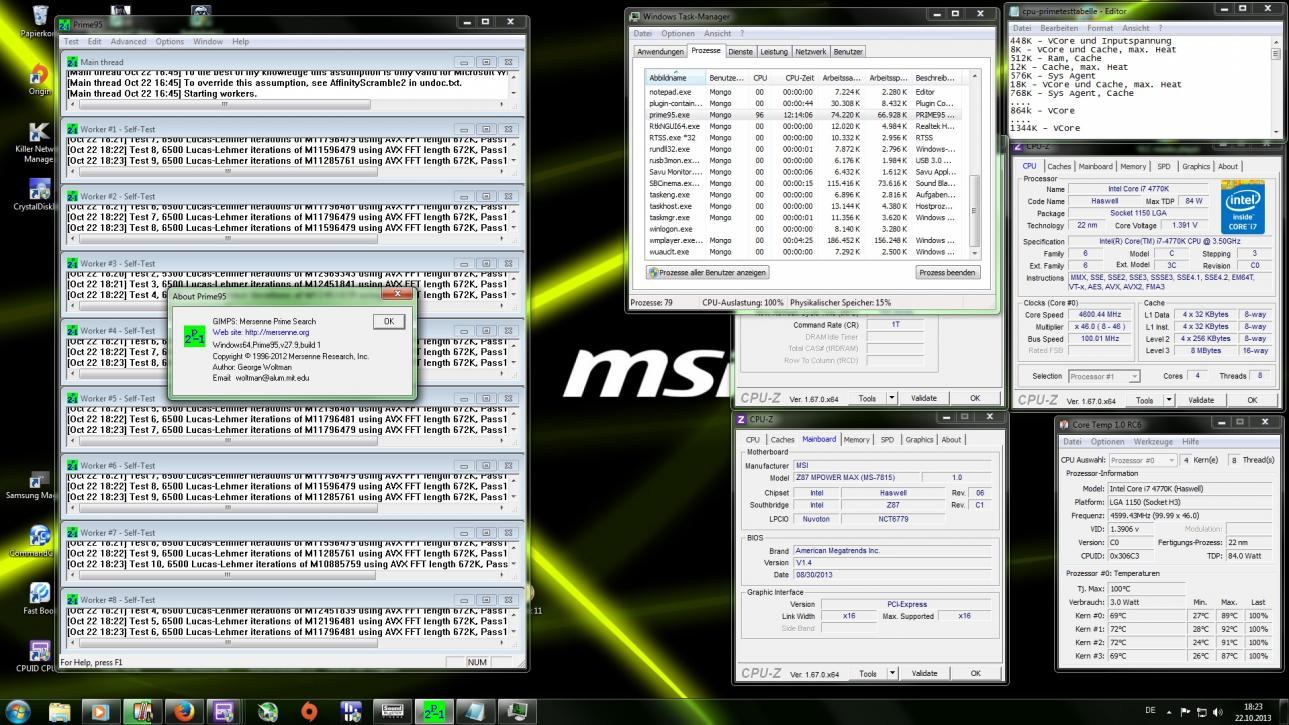The height and width of the screenshot is (725, 1289).
Task: Open Windows Explorer from the taskbar
Action: [60, 711]
